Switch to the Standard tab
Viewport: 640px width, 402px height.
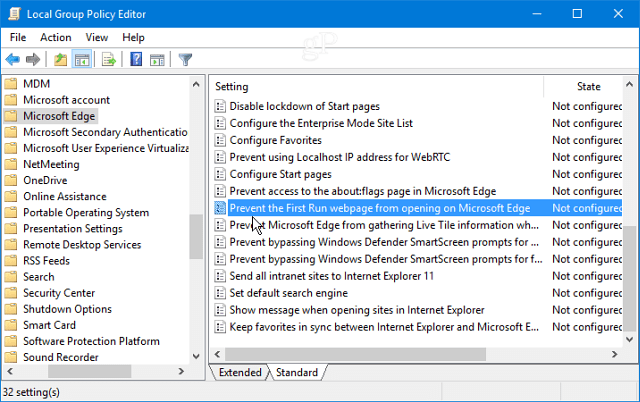(x=297, y=372)
